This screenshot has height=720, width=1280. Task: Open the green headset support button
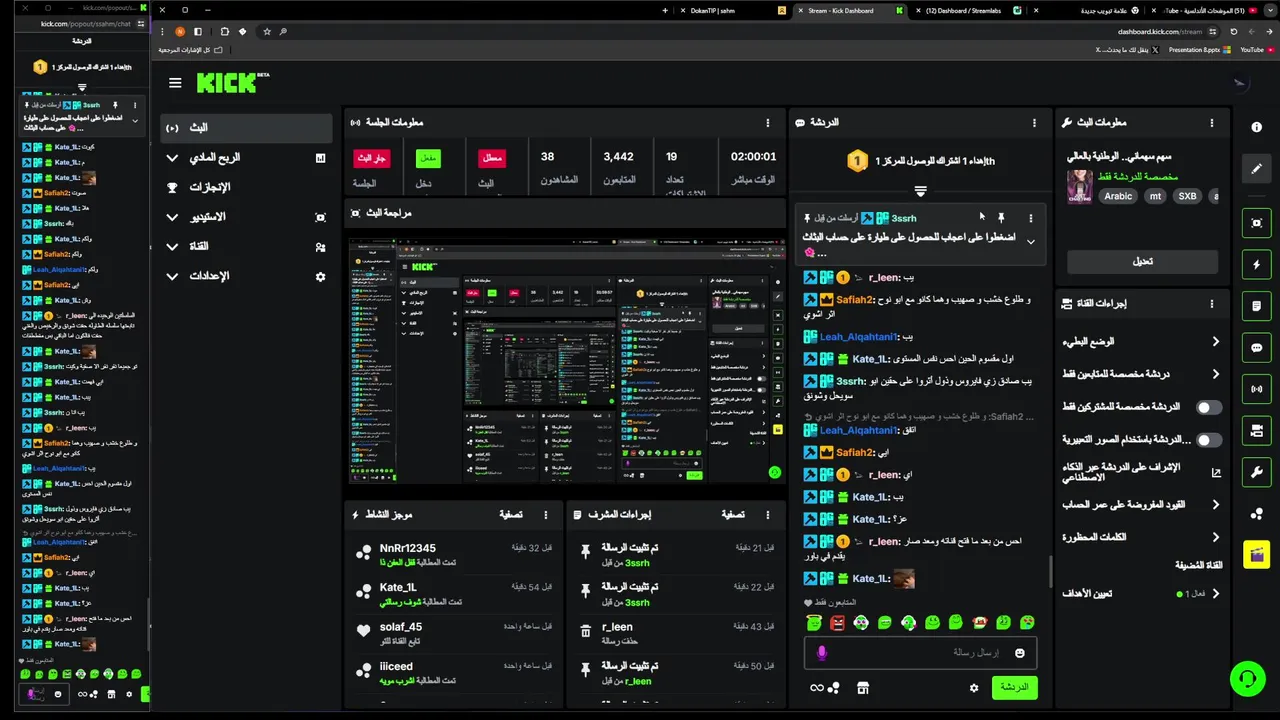click(1247, 679)
